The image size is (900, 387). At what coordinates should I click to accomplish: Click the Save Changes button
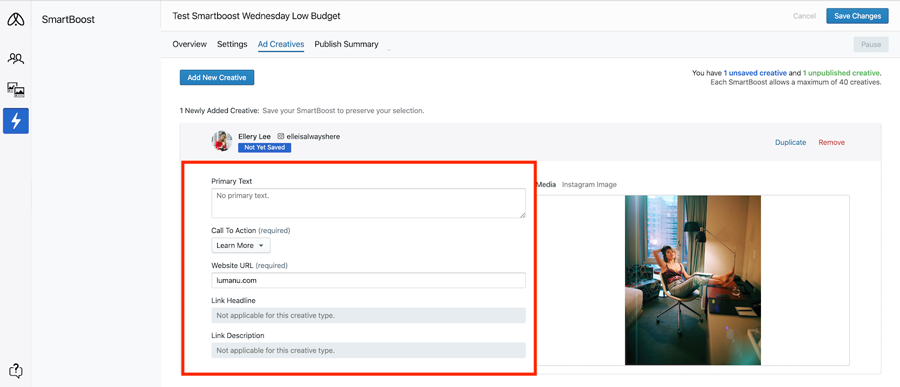[857, 16]
